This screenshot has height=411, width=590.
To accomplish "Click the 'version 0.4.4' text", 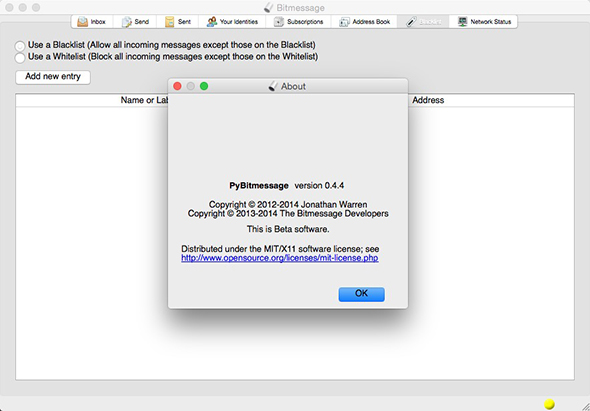I will click(x=319, y=186).
